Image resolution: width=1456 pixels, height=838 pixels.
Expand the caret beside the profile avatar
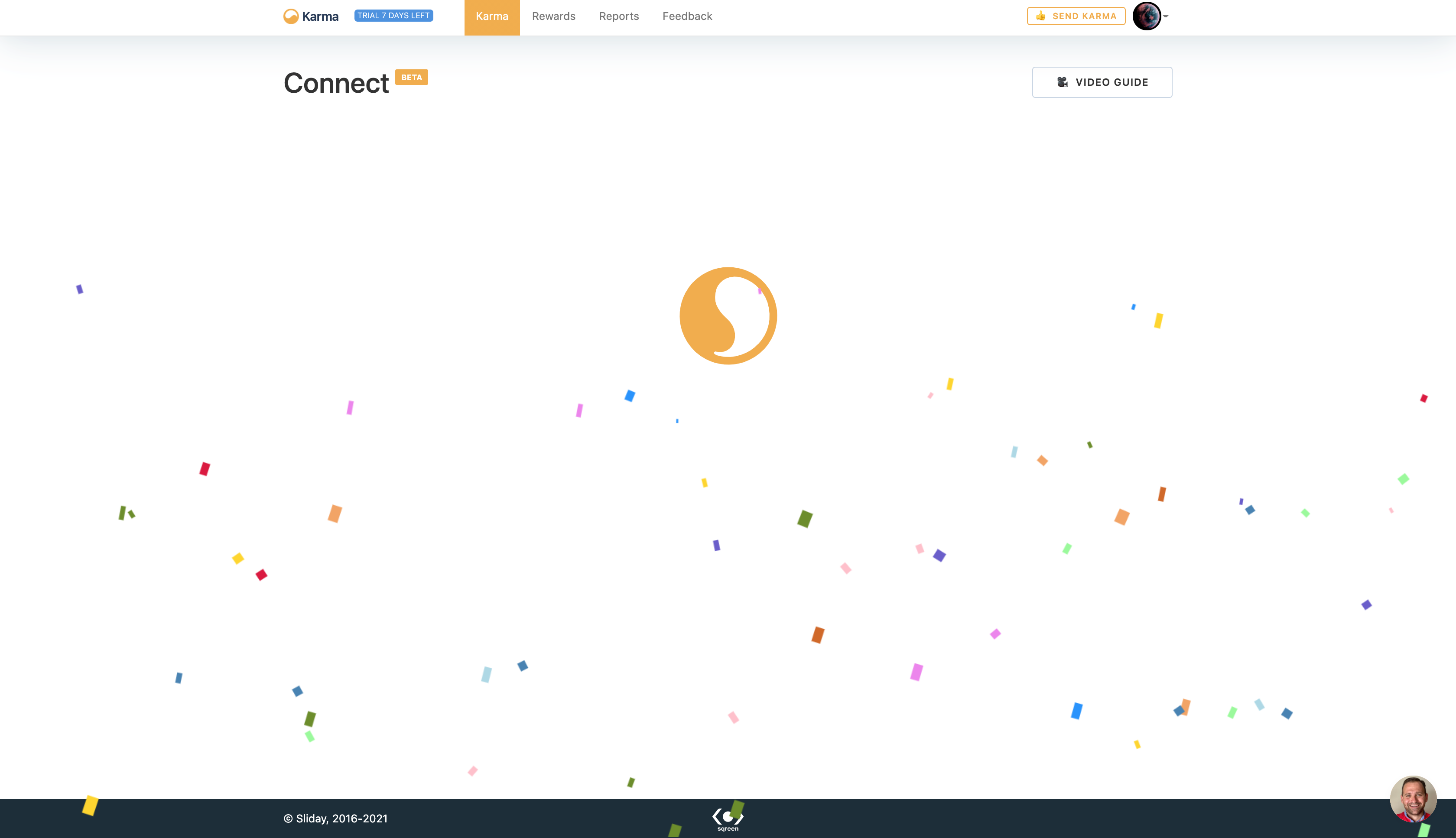pos(1166,16)
